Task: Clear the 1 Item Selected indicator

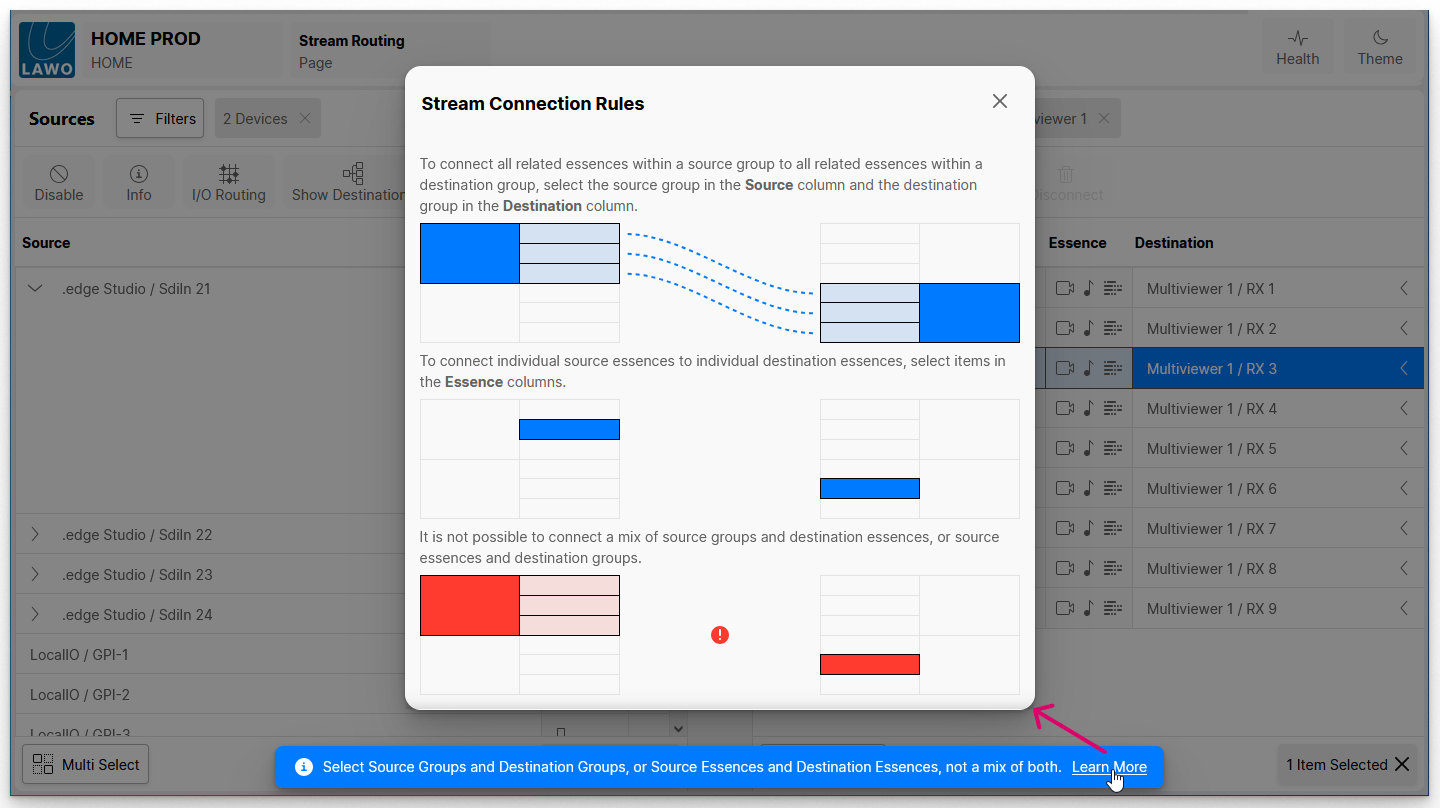Action: point(1402,765)
